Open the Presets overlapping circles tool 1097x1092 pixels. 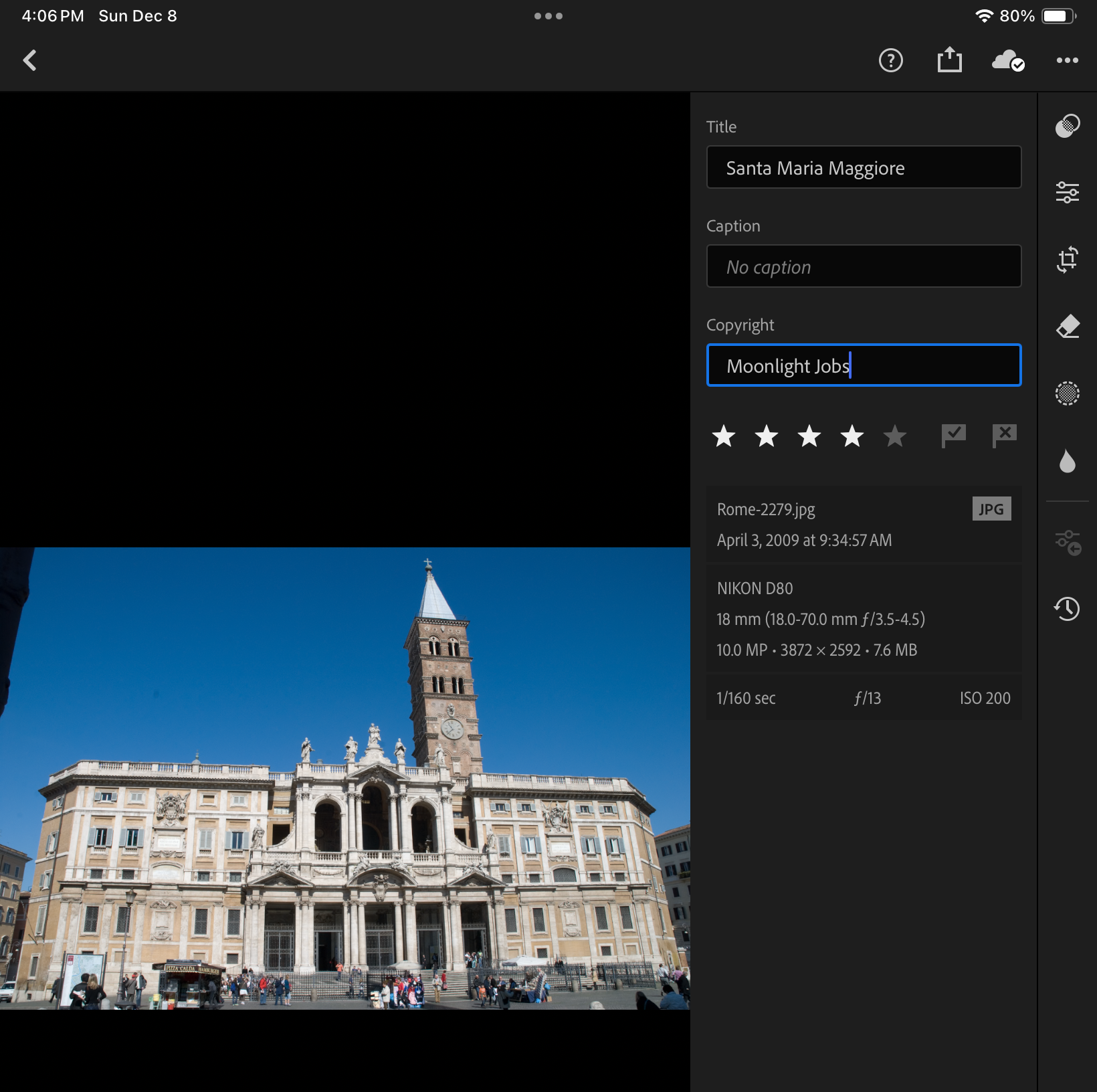(x=1067, y=126)
